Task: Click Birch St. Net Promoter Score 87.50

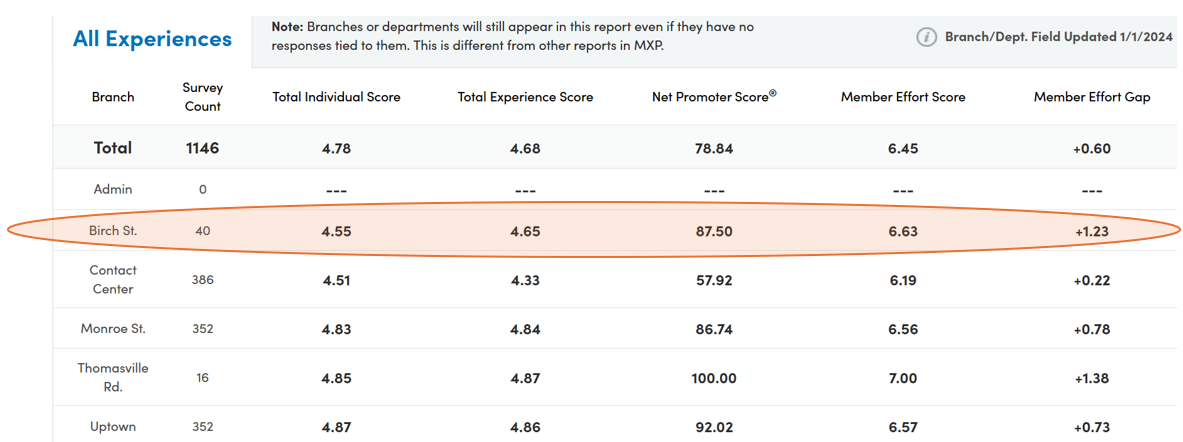Action: tap(714, 232)
